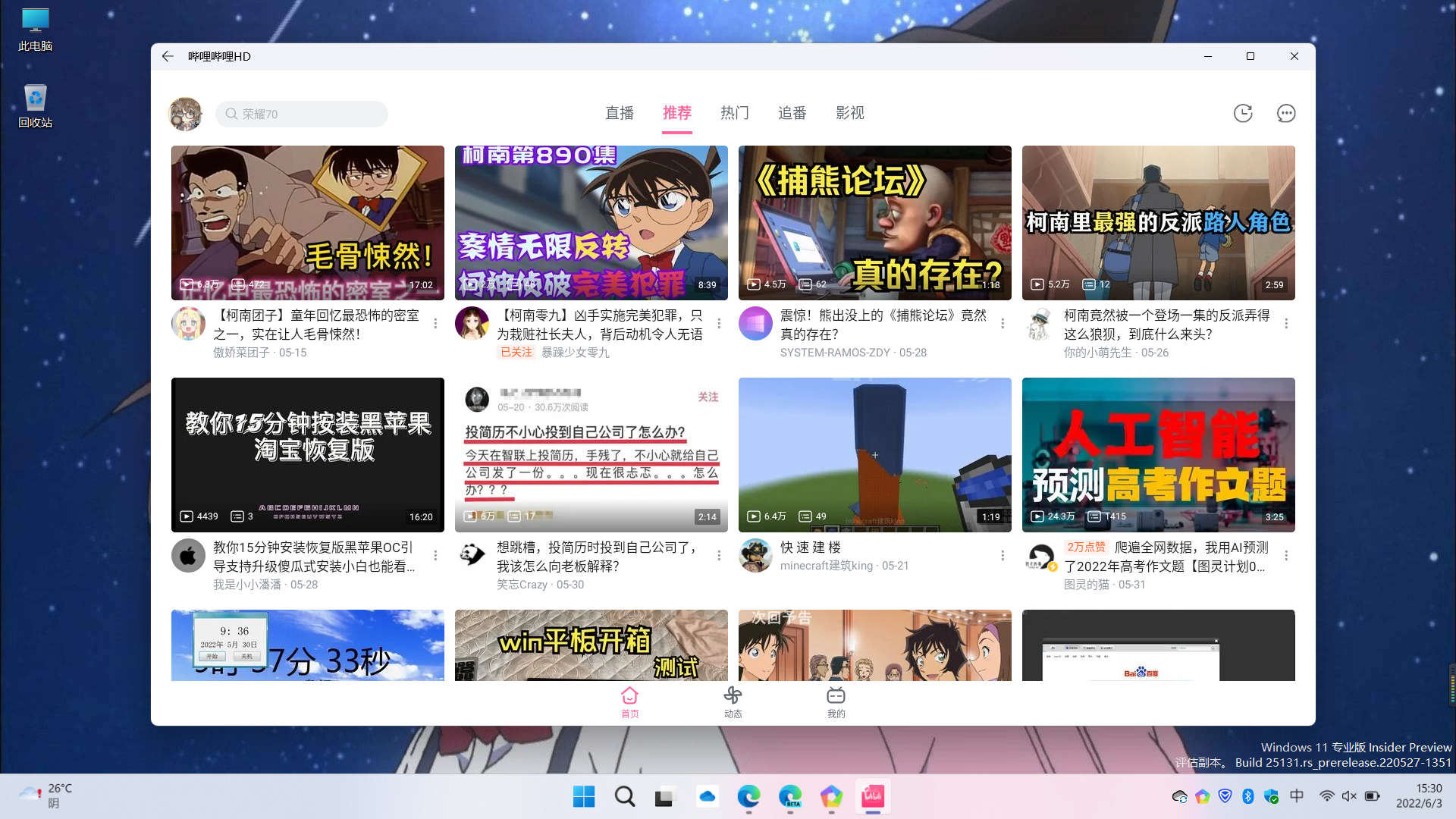Open the bilibili app in the taskbar
This screenshot has height=819, width=1456.
(873, 796)
